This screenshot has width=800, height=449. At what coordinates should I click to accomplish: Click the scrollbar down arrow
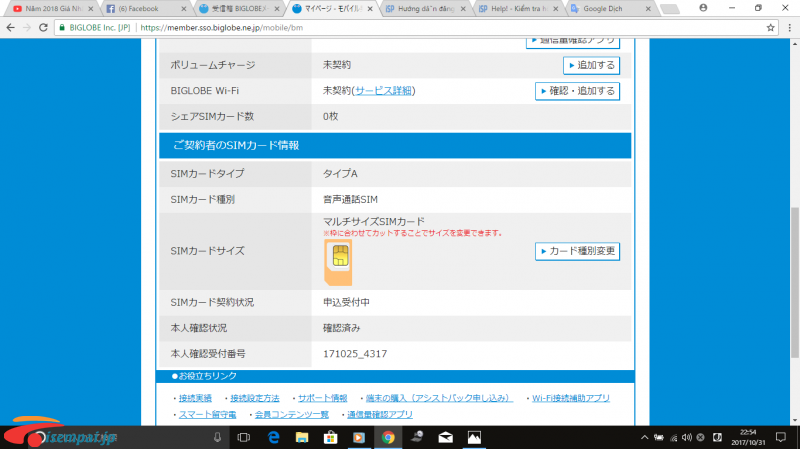[795, 421]
